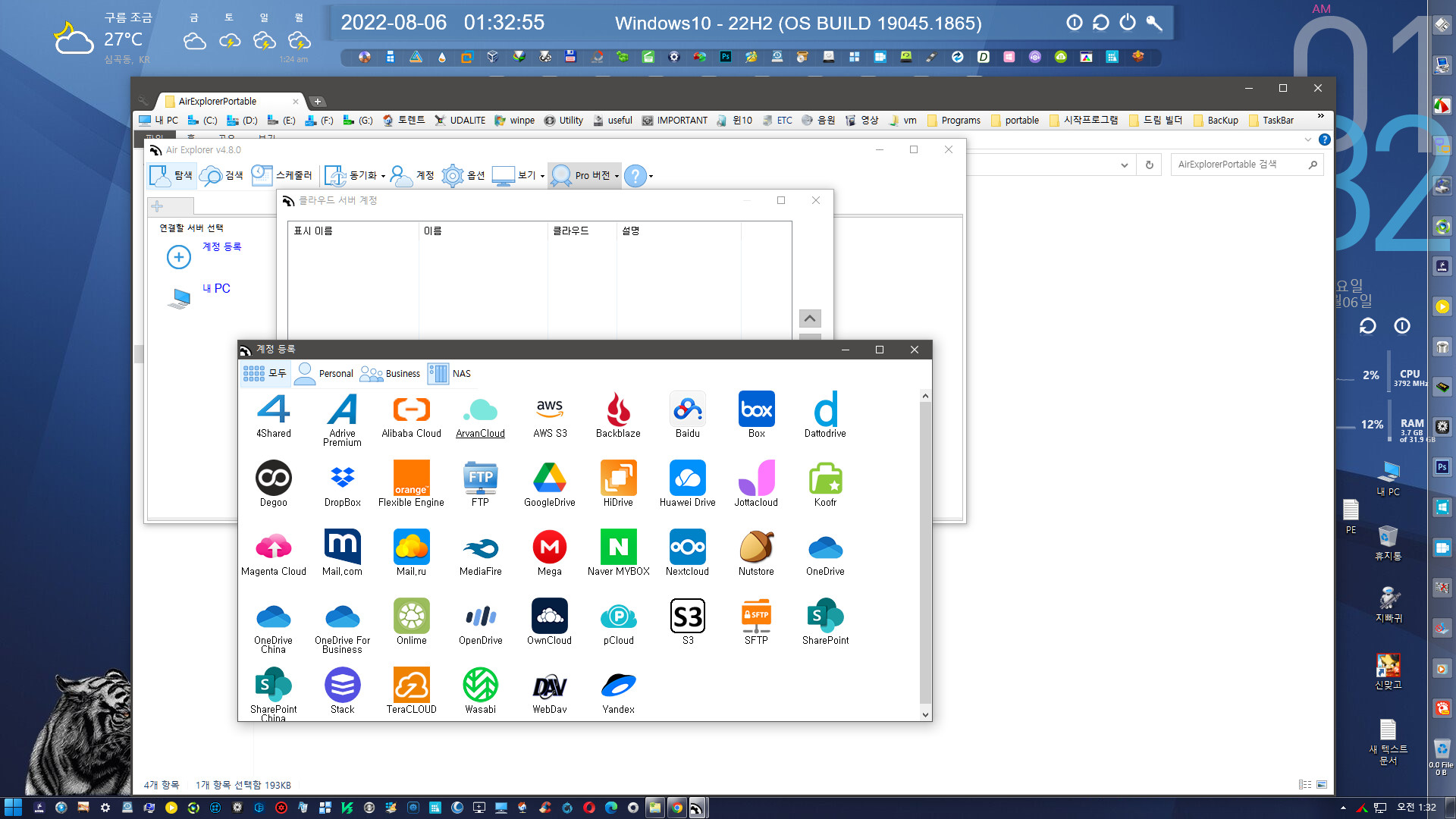
Task: Open the Programs bookmark folder
Action: [x=954, y=121]
